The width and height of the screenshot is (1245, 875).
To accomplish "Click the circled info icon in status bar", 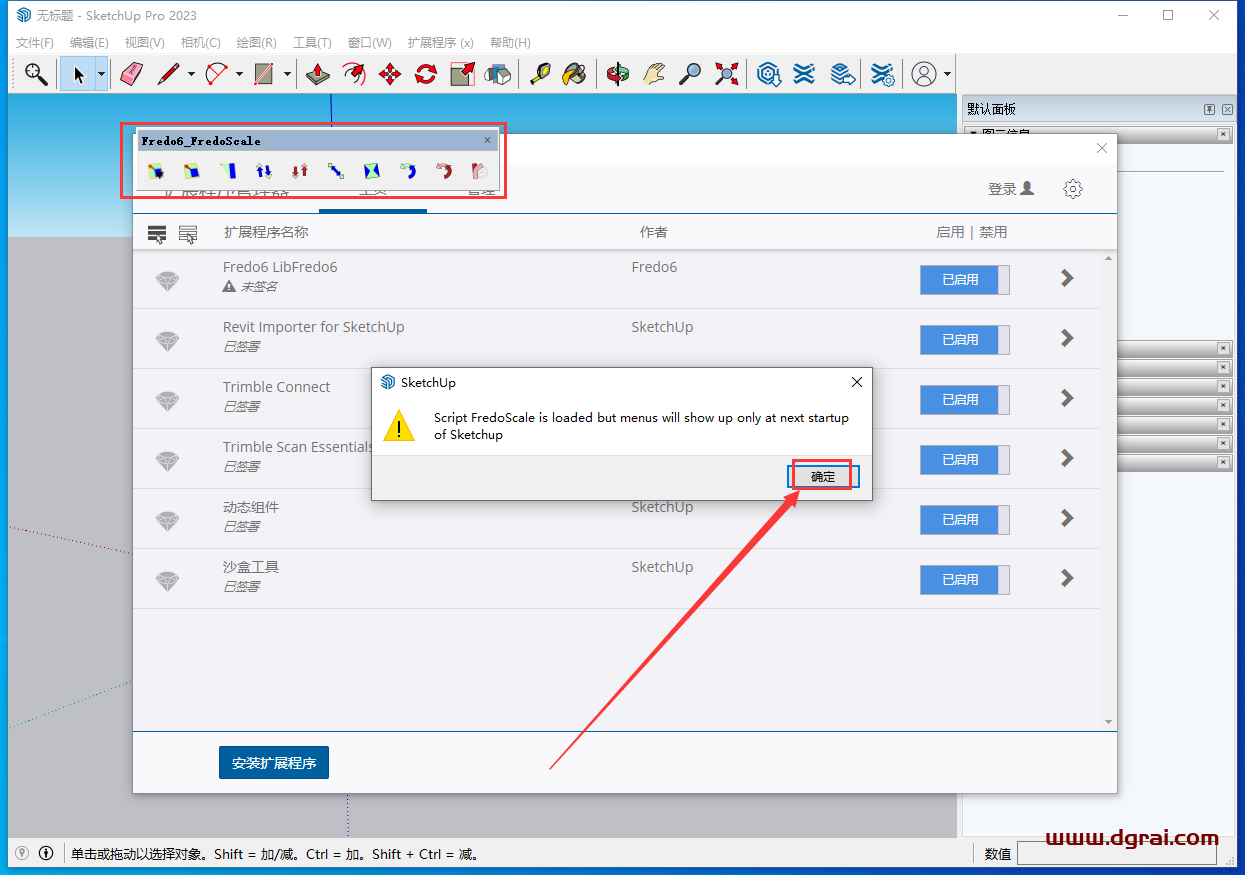I will pyautogui.click(x=46, y=853).
